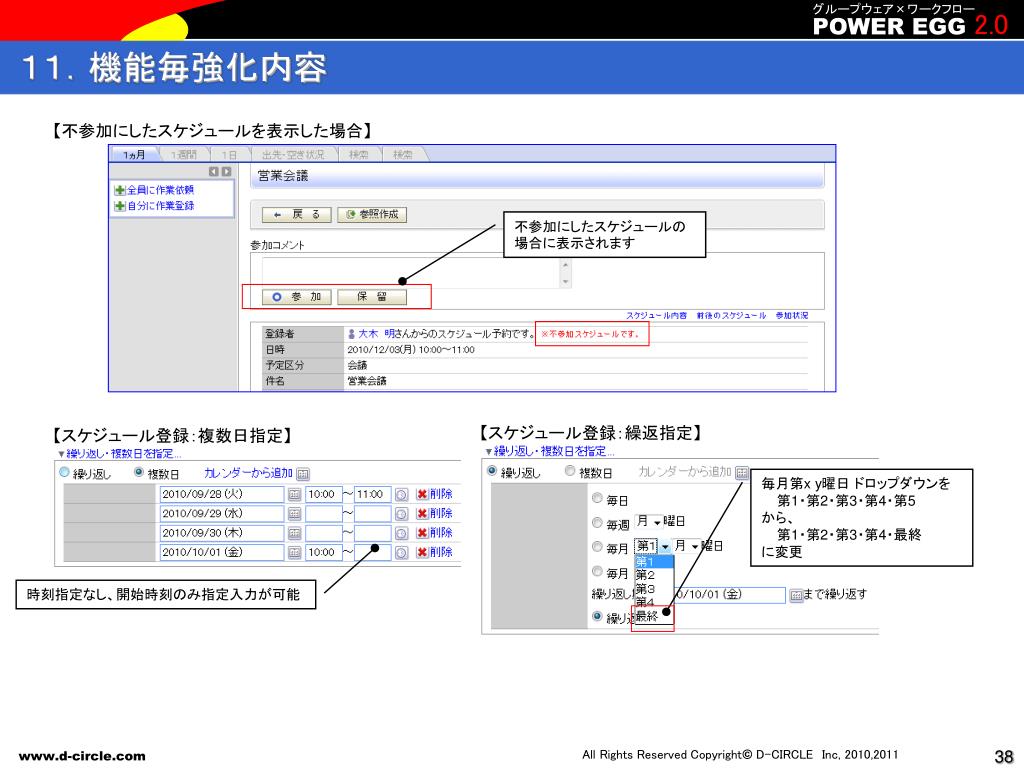
Task: Click the next arrow icon in sidebar
Action: [226, 172]
